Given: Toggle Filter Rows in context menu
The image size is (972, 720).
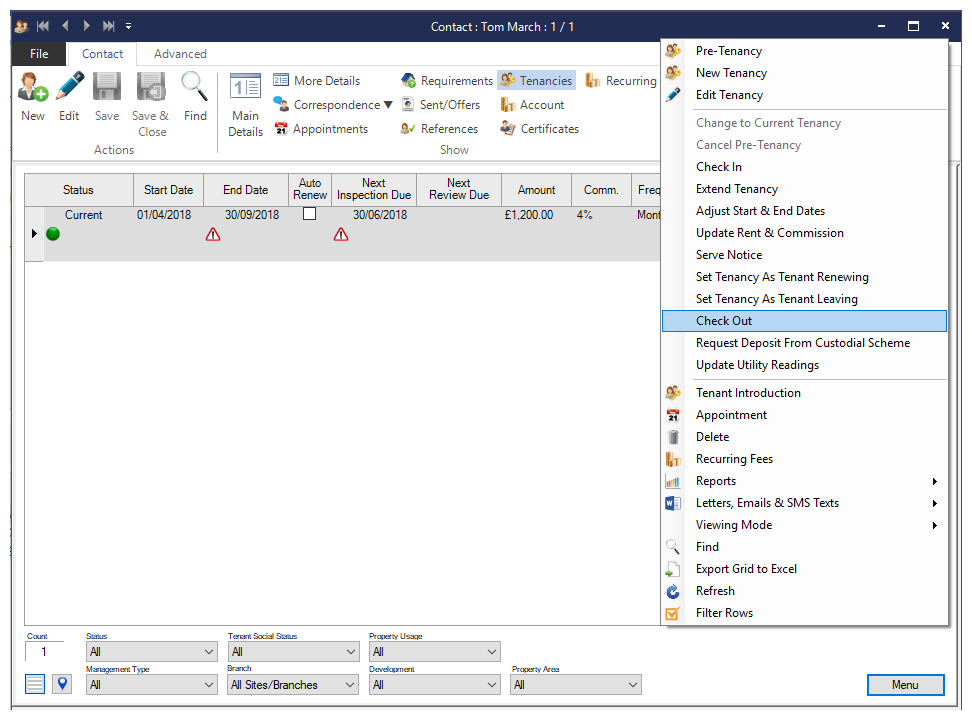Looking at the screenshot, I should 724,613.
